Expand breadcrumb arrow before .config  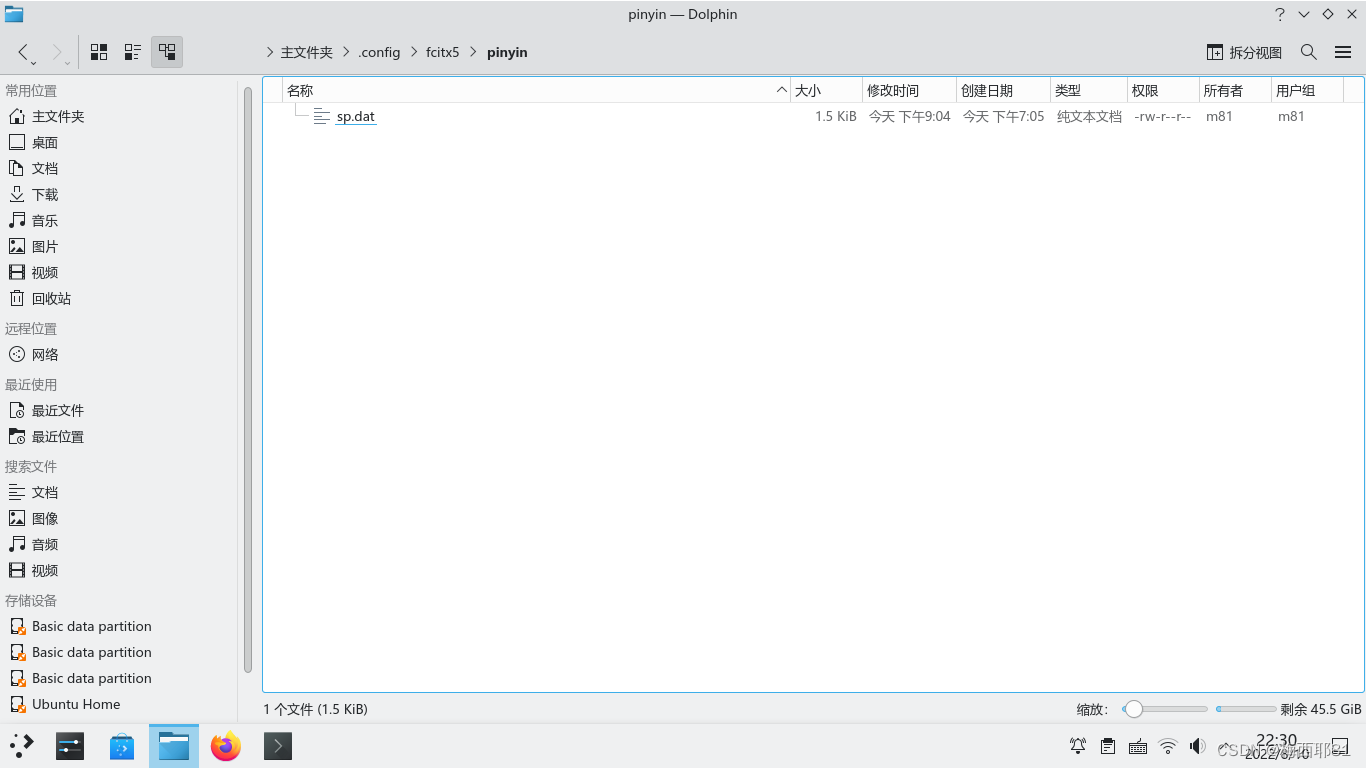coord(346,52)
